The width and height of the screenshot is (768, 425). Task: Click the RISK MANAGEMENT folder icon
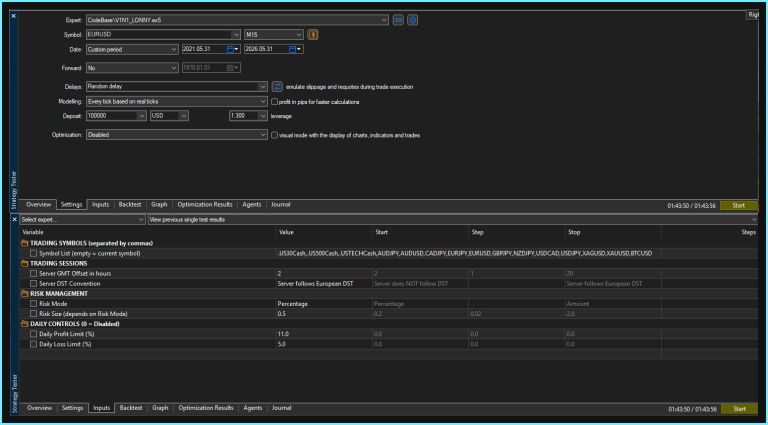[x=24, y=294]
